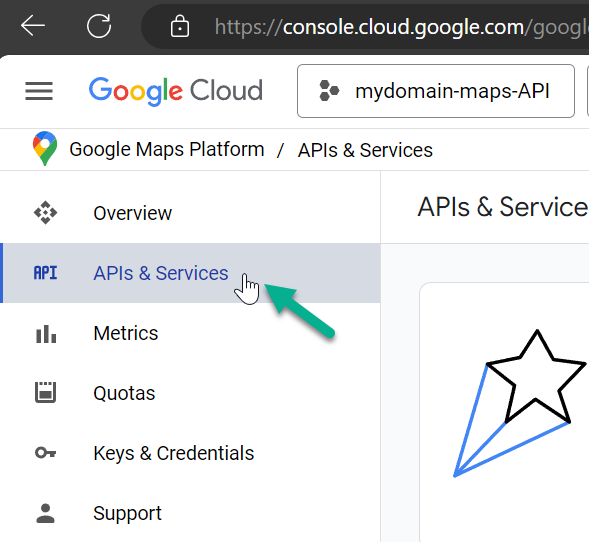Click the Overview diamond icon

pos(45,213)
